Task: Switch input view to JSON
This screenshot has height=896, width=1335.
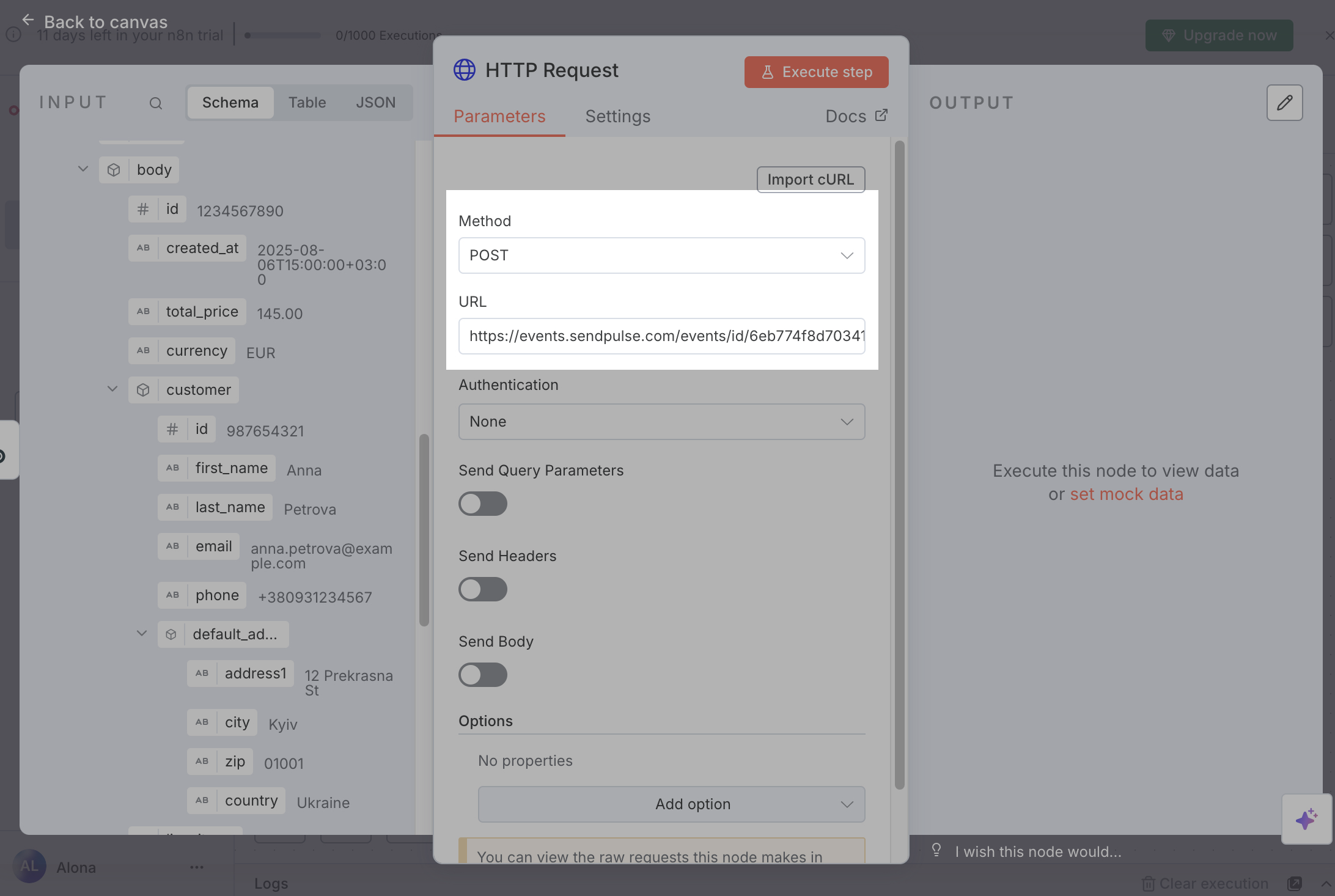Action: 375,103
